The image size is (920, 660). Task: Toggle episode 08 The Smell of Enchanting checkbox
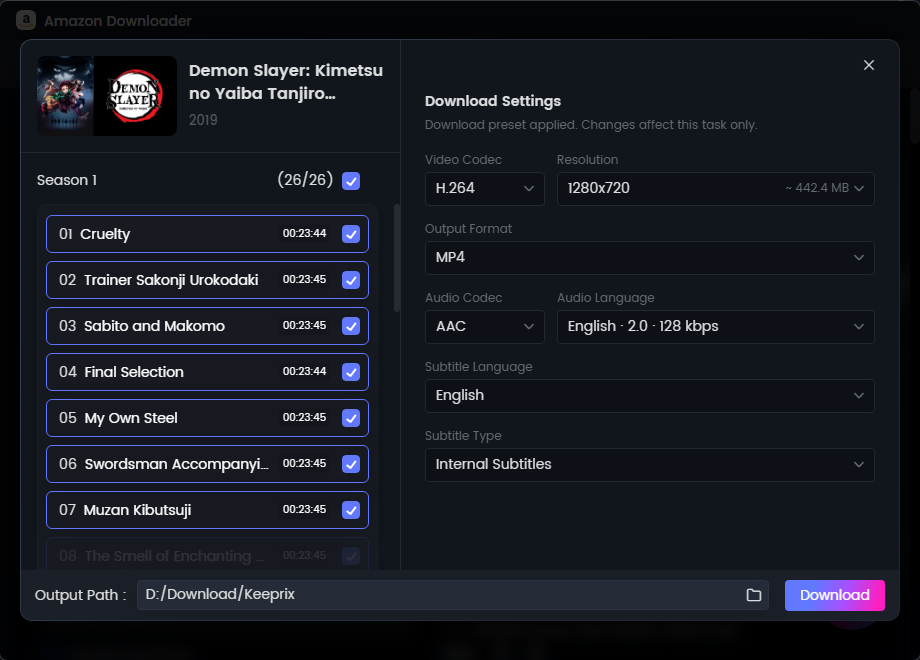click(351, 556)
